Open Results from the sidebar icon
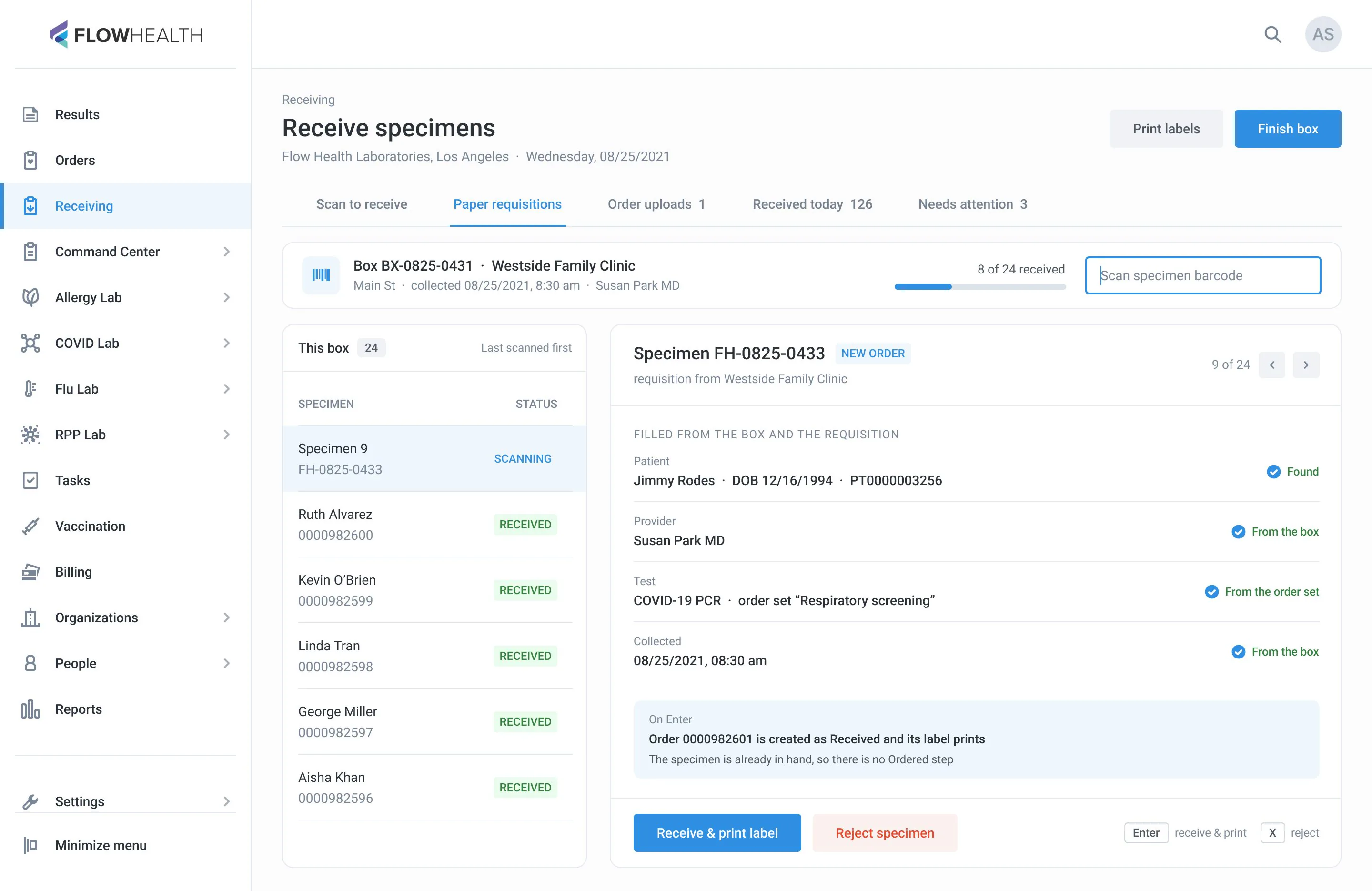Screen dimensions: 1372x891 click(30, 114)
